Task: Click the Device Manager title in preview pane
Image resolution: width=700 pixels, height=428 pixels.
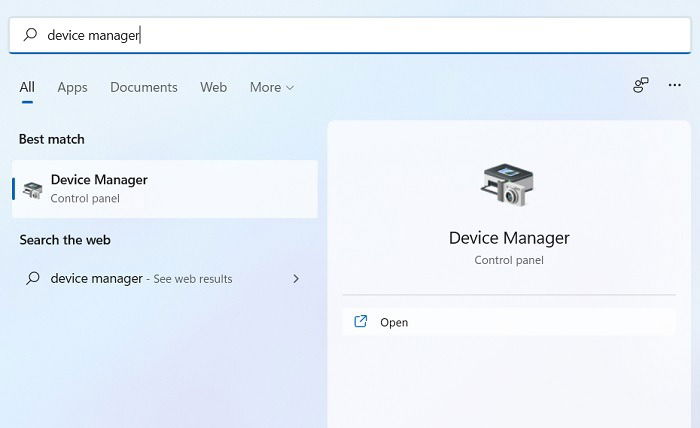Action: (x=509, y=238)
